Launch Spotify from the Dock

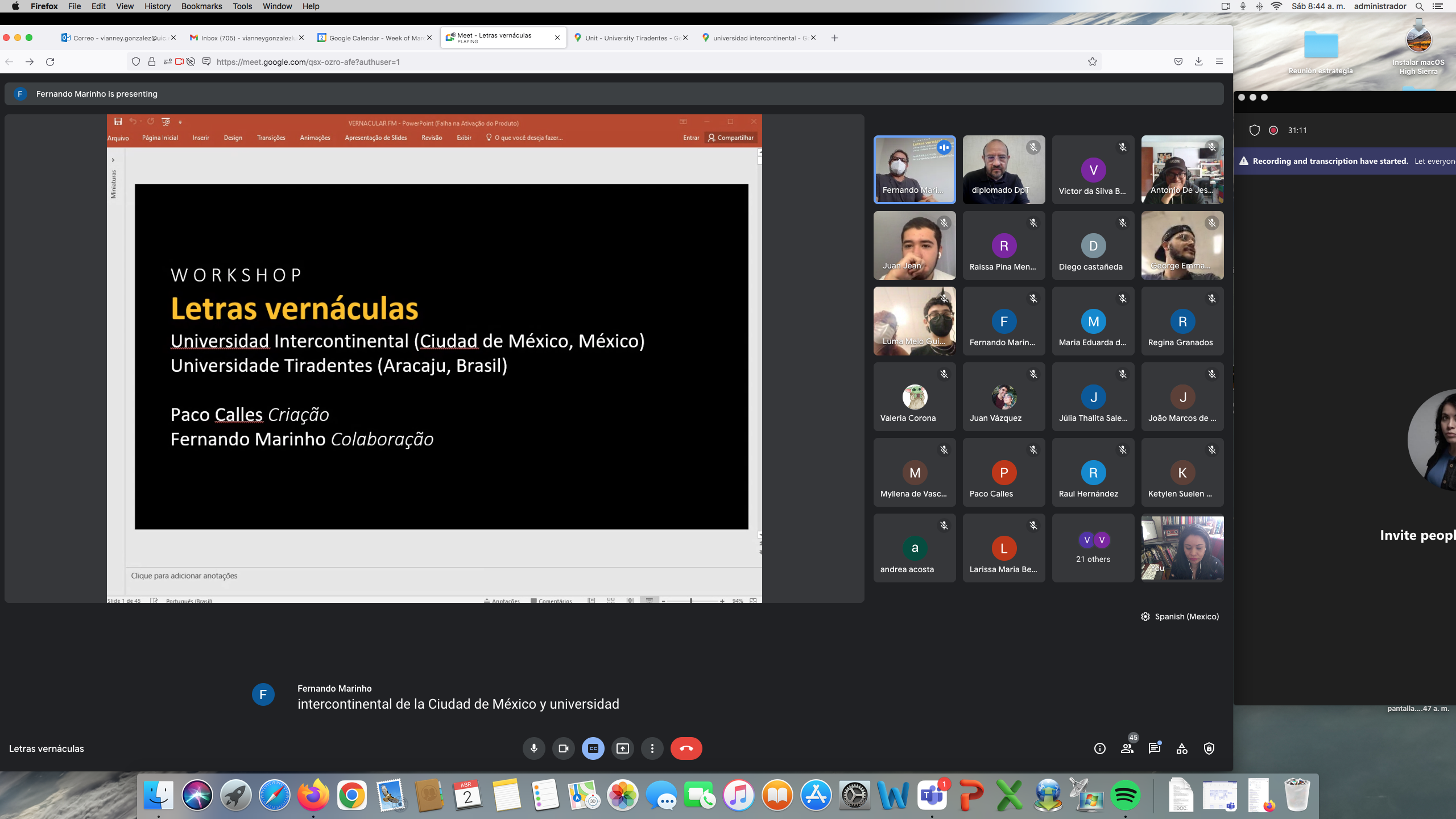pyautogui.click(x=1126, y=795)
